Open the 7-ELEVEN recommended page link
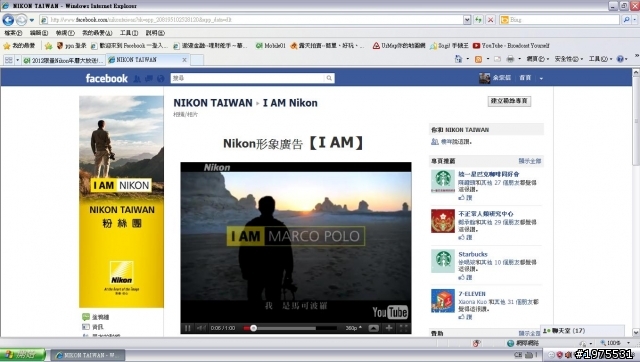This screenshot has width=640, height=362. [x=472, y=294]
